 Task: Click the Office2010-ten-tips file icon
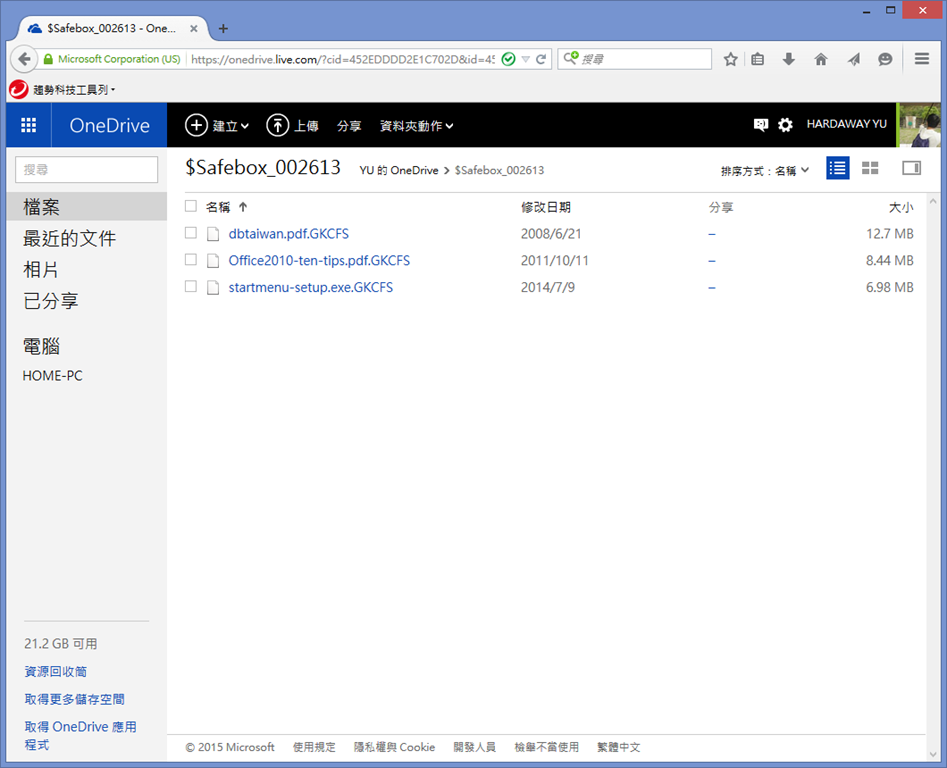tap(213, 261)
